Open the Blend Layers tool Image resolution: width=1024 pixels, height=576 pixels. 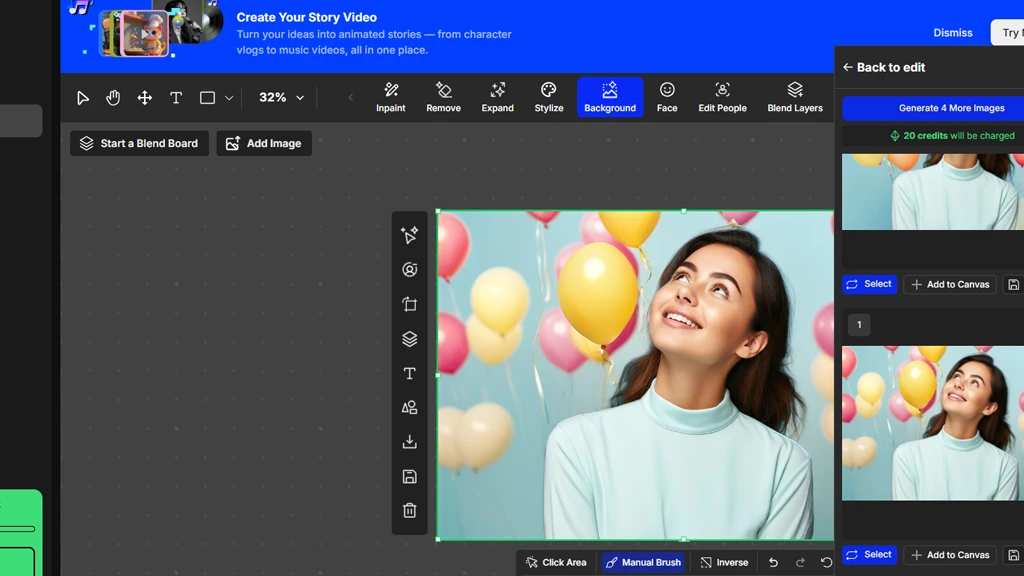pos(795,97)
